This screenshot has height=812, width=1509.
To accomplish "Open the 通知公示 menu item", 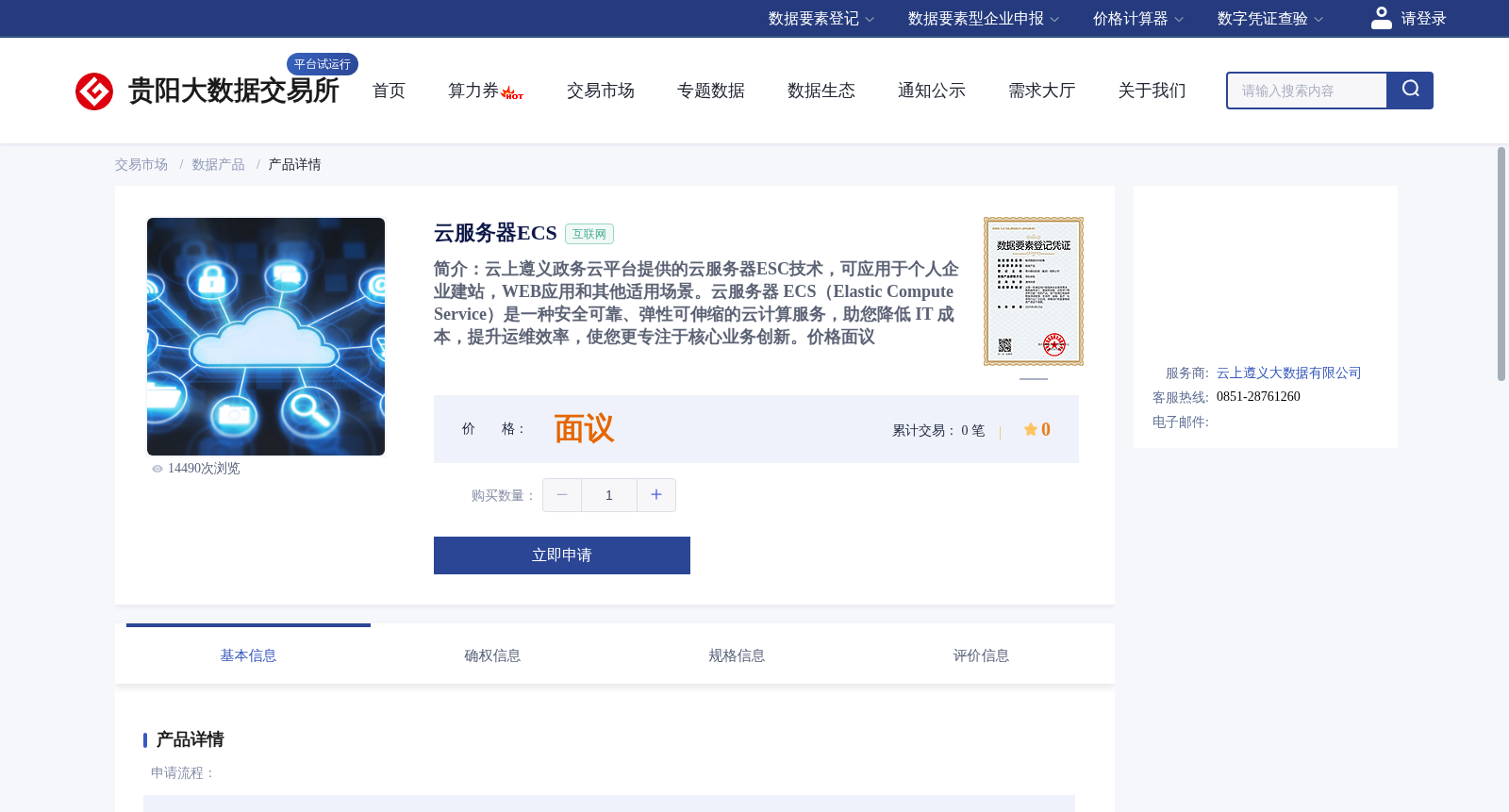I will (x=932, y=91).
